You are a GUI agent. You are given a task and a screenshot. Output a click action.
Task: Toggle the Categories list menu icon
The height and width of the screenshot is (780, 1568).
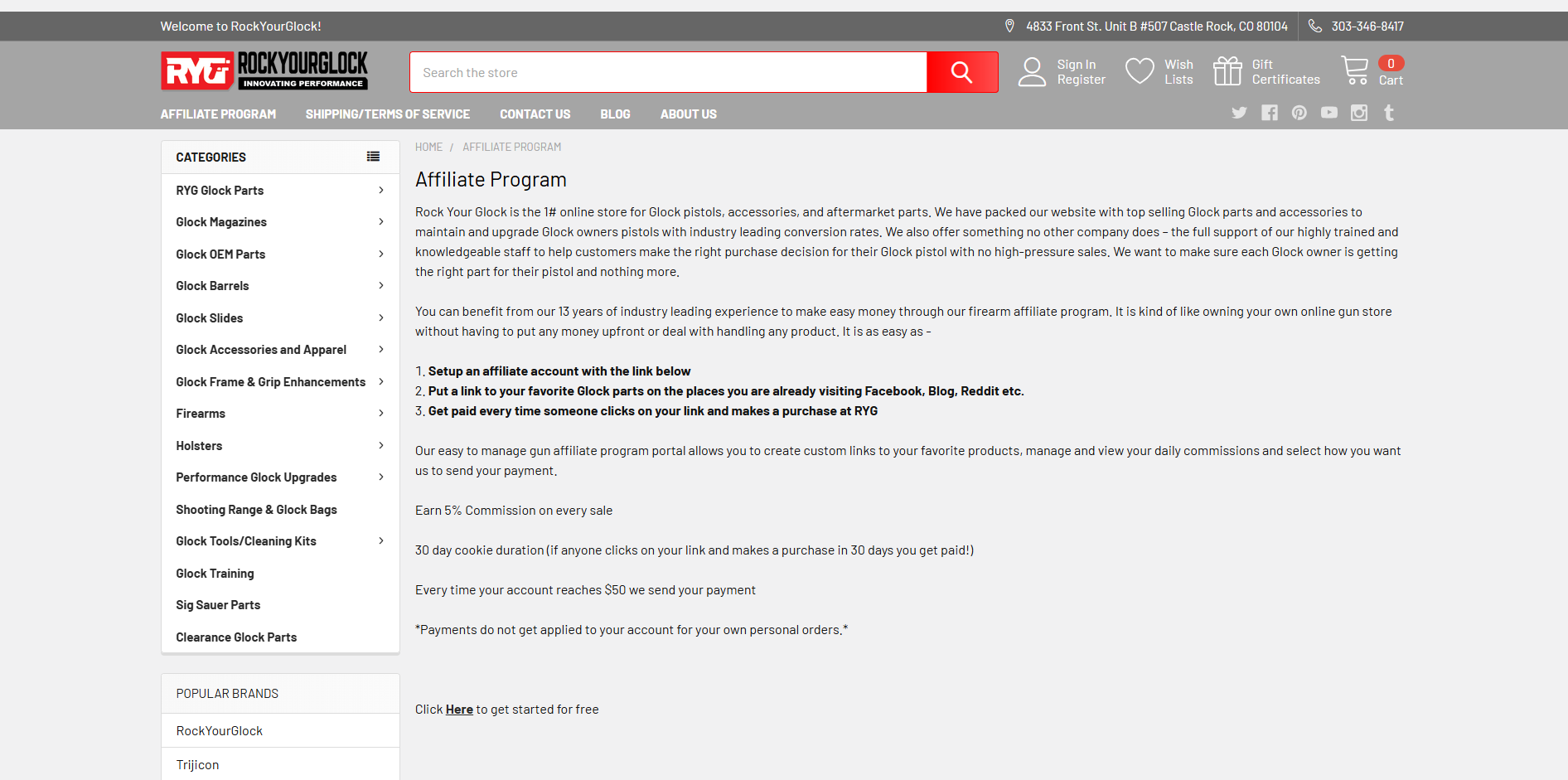coord(373,157)
